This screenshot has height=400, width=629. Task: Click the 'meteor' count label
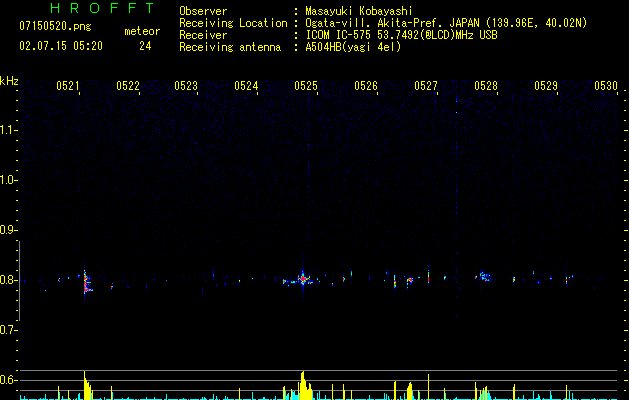(x=142, y=31)
